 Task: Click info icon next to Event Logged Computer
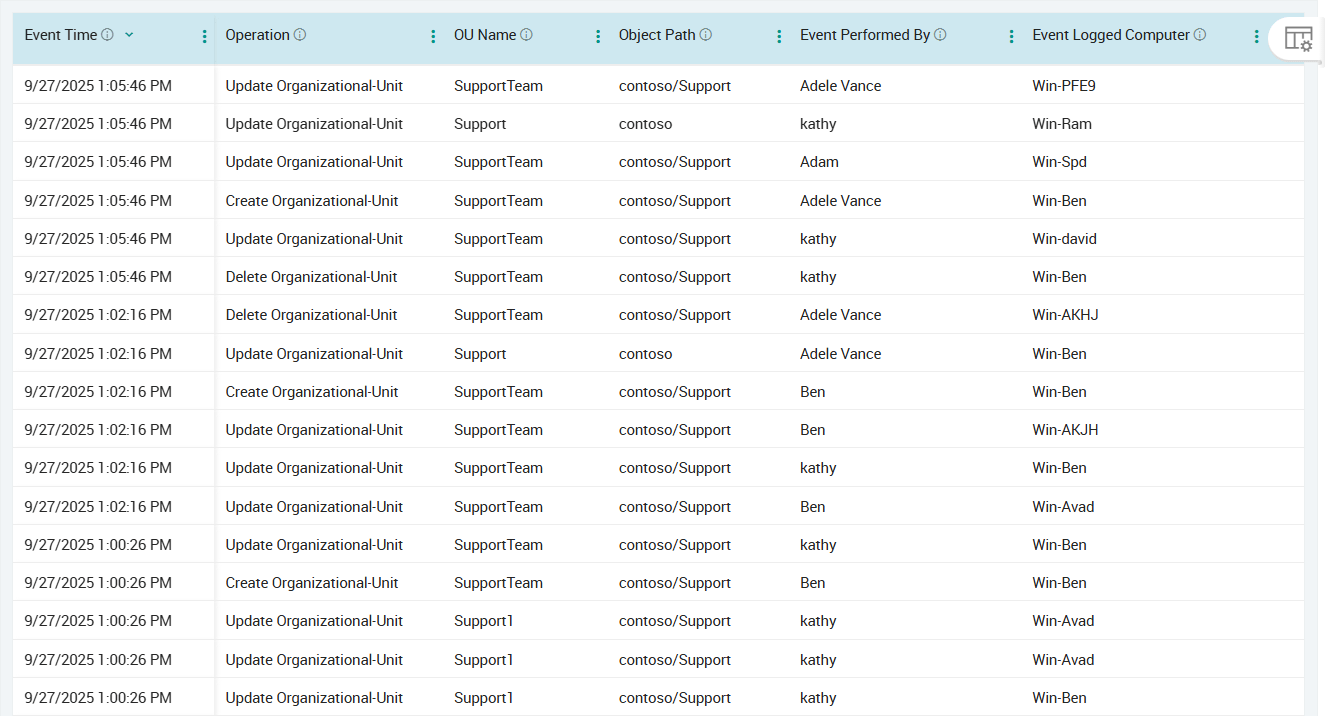point(1200,35)
